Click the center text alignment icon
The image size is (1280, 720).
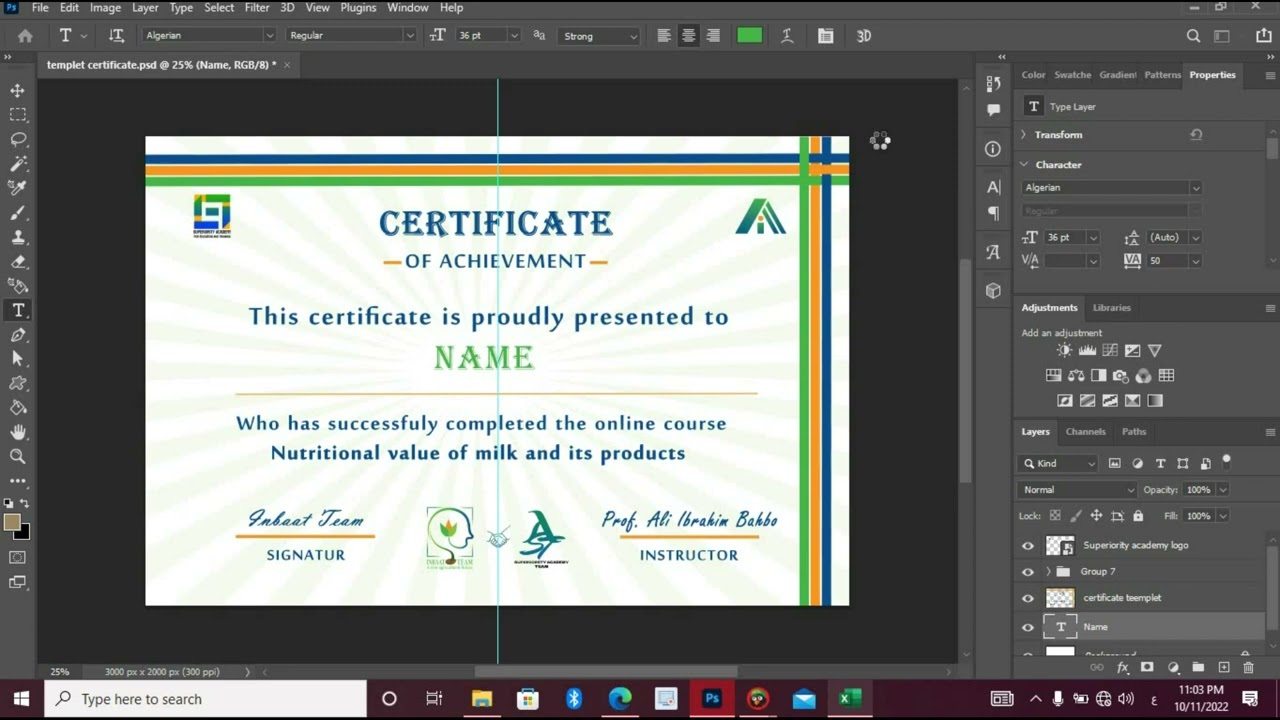coord(688,35)
